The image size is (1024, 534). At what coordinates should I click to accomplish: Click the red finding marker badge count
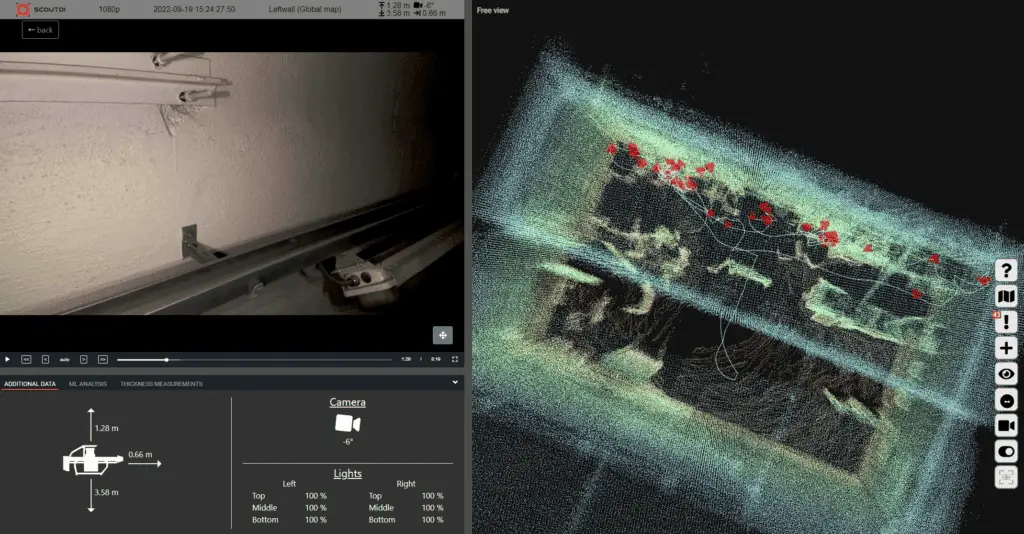[x=997, y=315]
